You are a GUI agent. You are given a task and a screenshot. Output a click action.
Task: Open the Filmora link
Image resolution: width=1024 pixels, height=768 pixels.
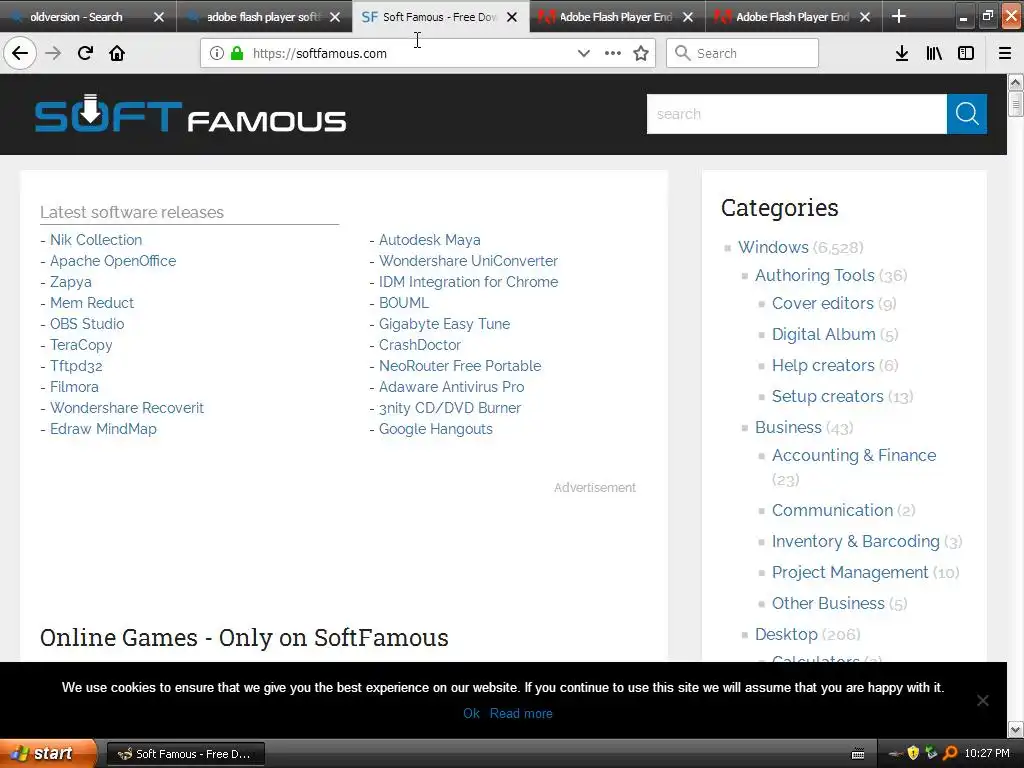coord(74,387)
